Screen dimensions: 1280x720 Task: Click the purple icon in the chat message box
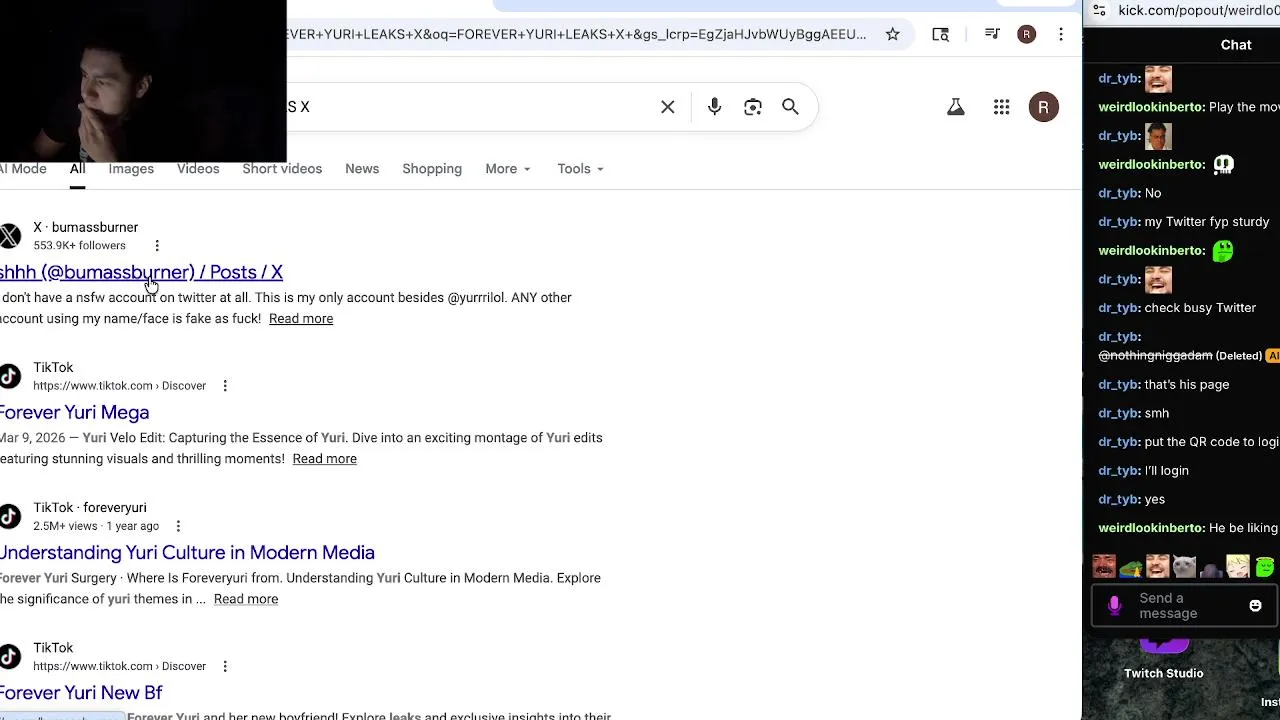tap(1115, 606)
